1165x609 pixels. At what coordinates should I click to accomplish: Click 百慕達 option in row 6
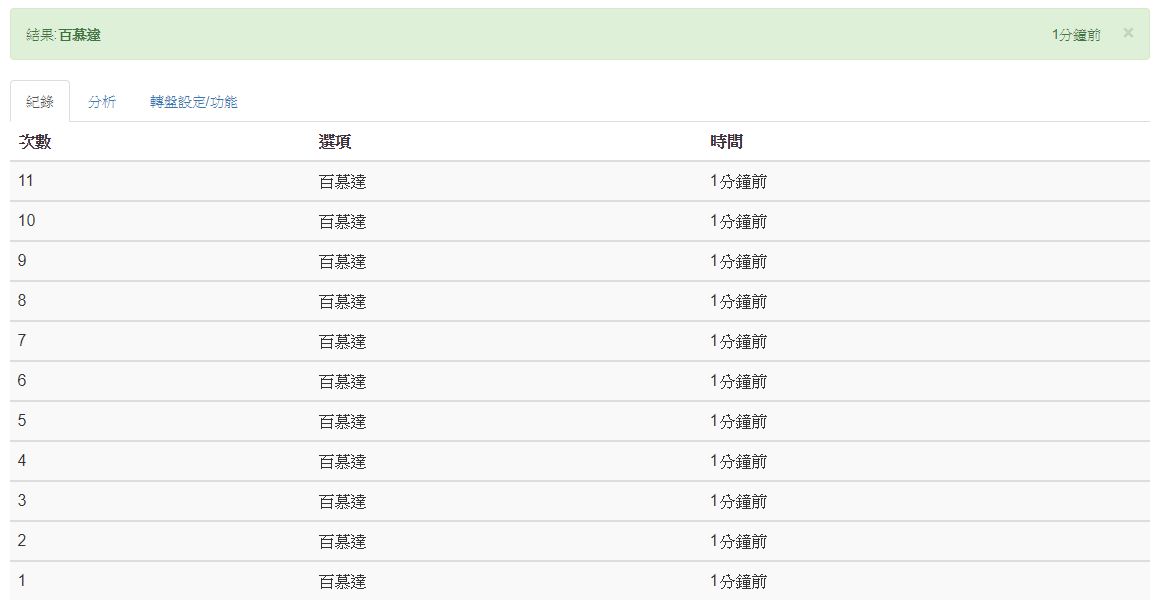pos(343,382)
